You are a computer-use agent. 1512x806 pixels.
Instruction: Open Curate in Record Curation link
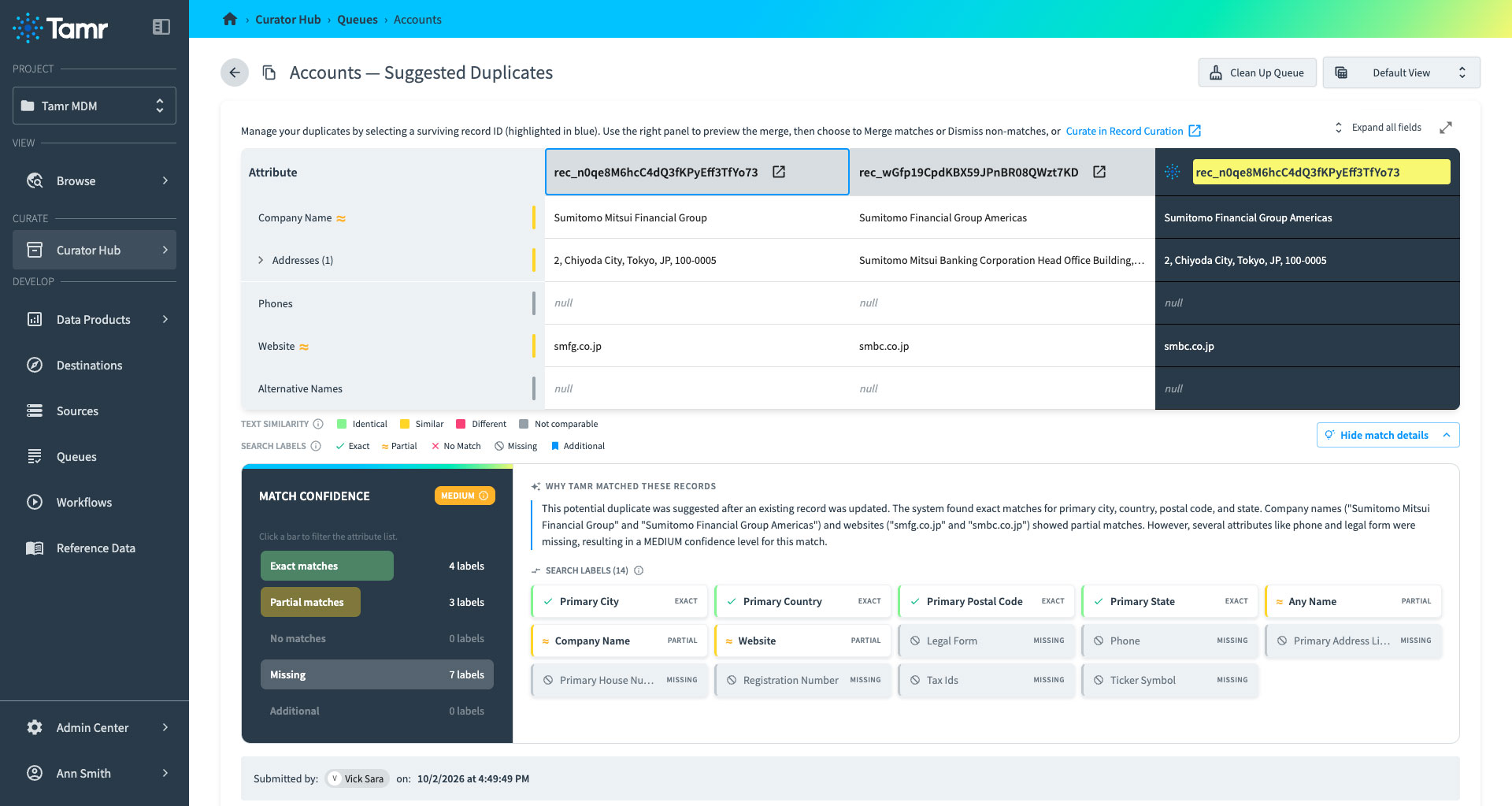pos(1132,131)
